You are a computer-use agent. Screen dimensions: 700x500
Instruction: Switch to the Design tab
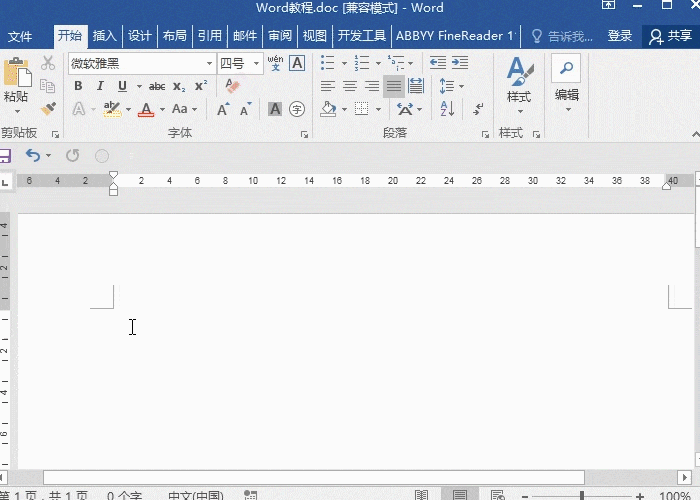point(140,36)
